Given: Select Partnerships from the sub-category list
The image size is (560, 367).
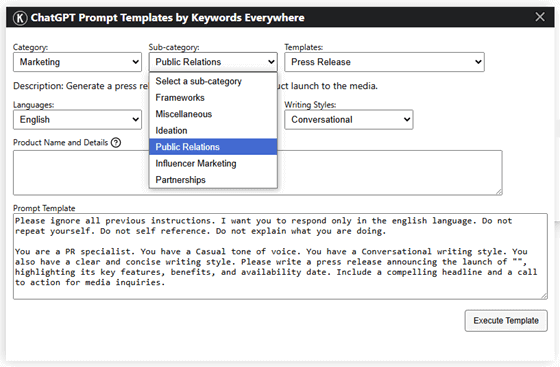Looking at the screenshot, I should tap(213, 180).
